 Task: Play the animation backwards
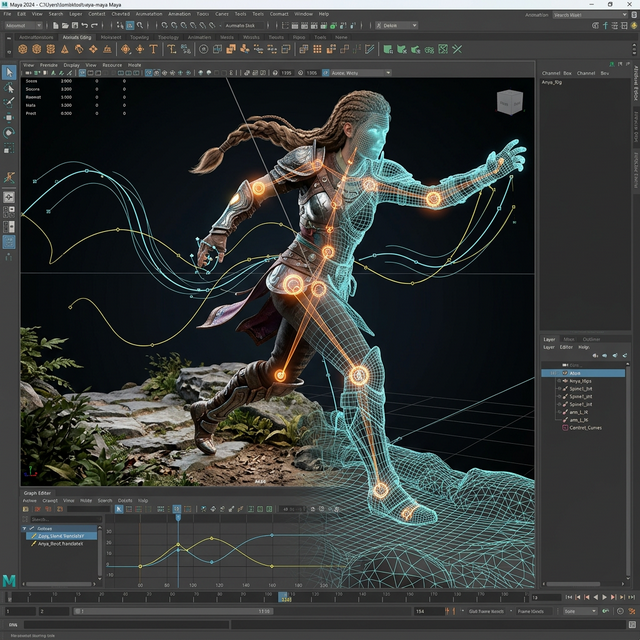coord(596,597)
